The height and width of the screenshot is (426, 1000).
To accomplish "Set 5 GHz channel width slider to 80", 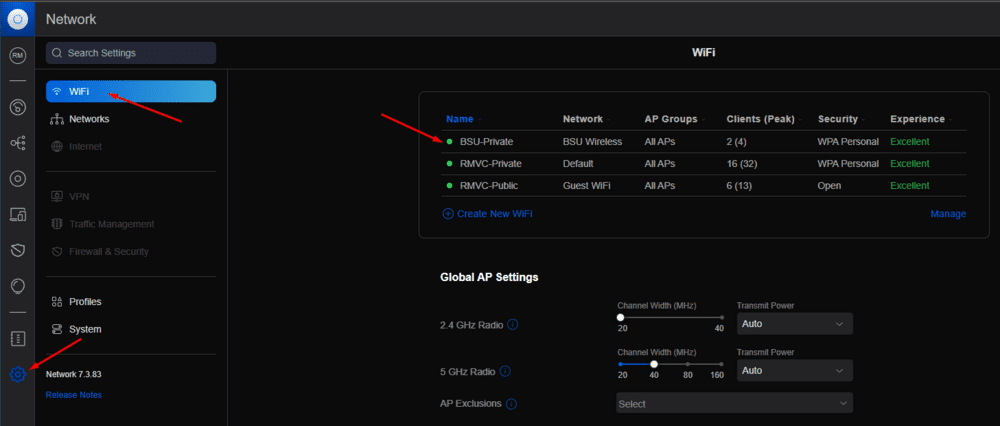I will click(688, 364).
